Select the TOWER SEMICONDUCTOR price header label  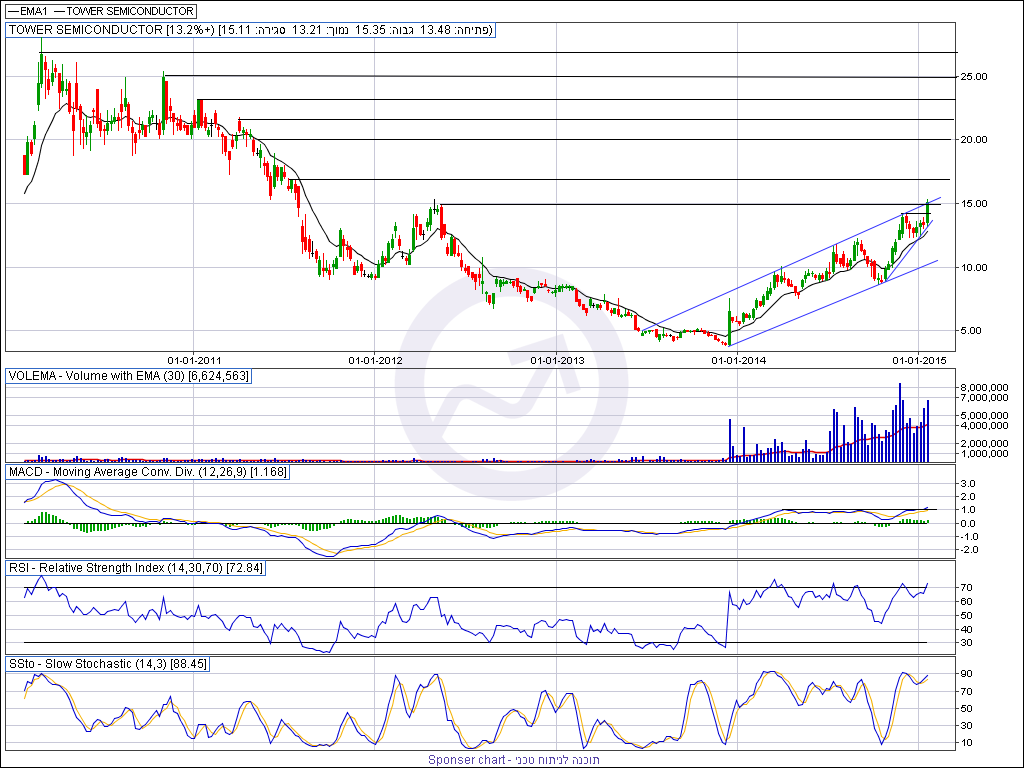(250, 30)
